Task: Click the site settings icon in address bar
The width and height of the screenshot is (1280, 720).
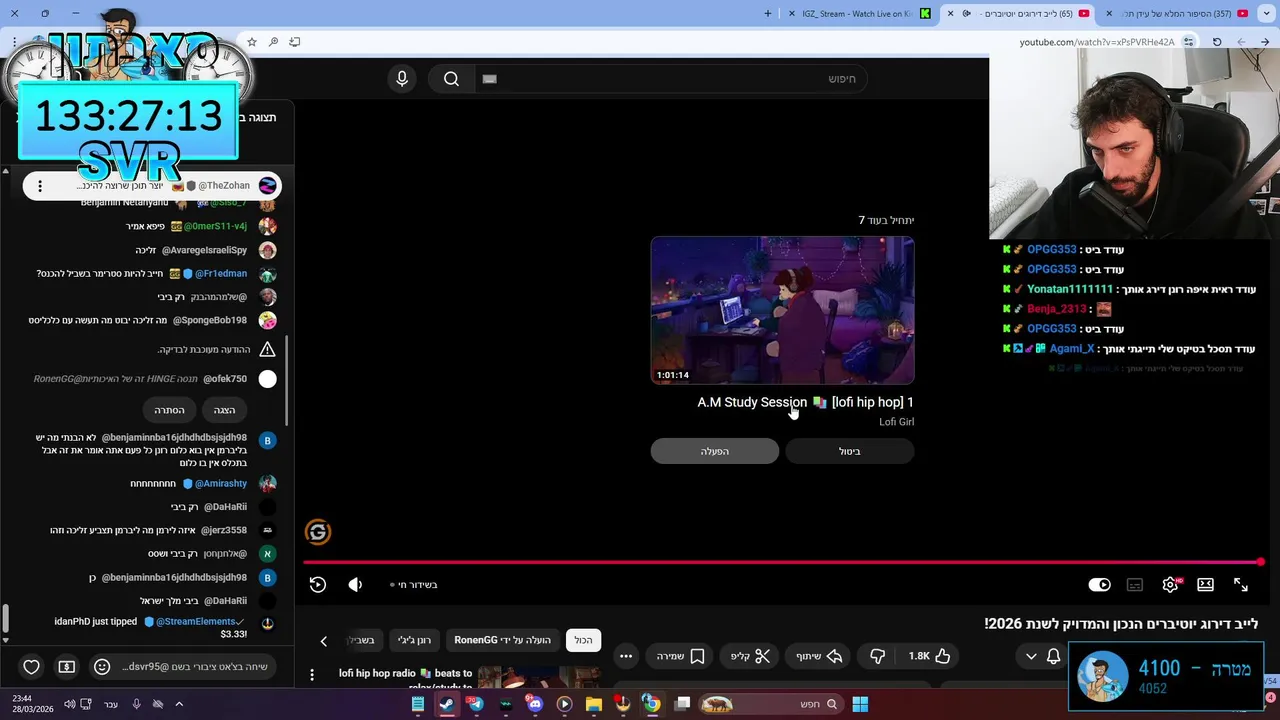Action: [1188, 42]
